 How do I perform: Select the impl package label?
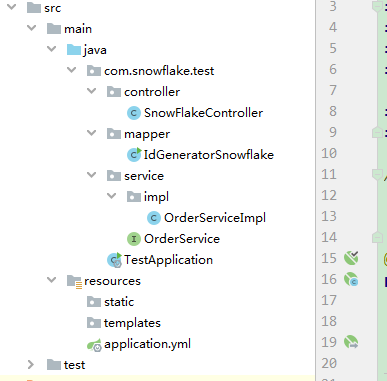pyautogui.click(x=156, y=197)
